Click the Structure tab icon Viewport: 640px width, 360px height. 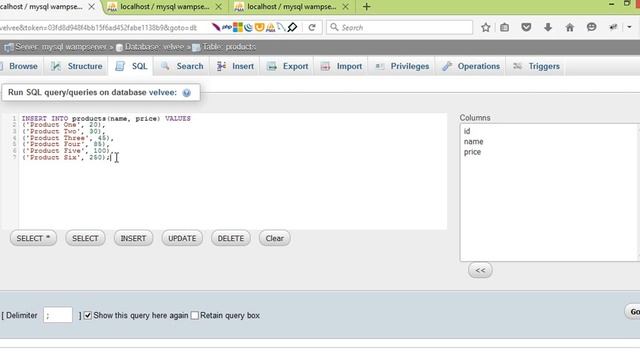pyautogui.click(x=56, y=66)
